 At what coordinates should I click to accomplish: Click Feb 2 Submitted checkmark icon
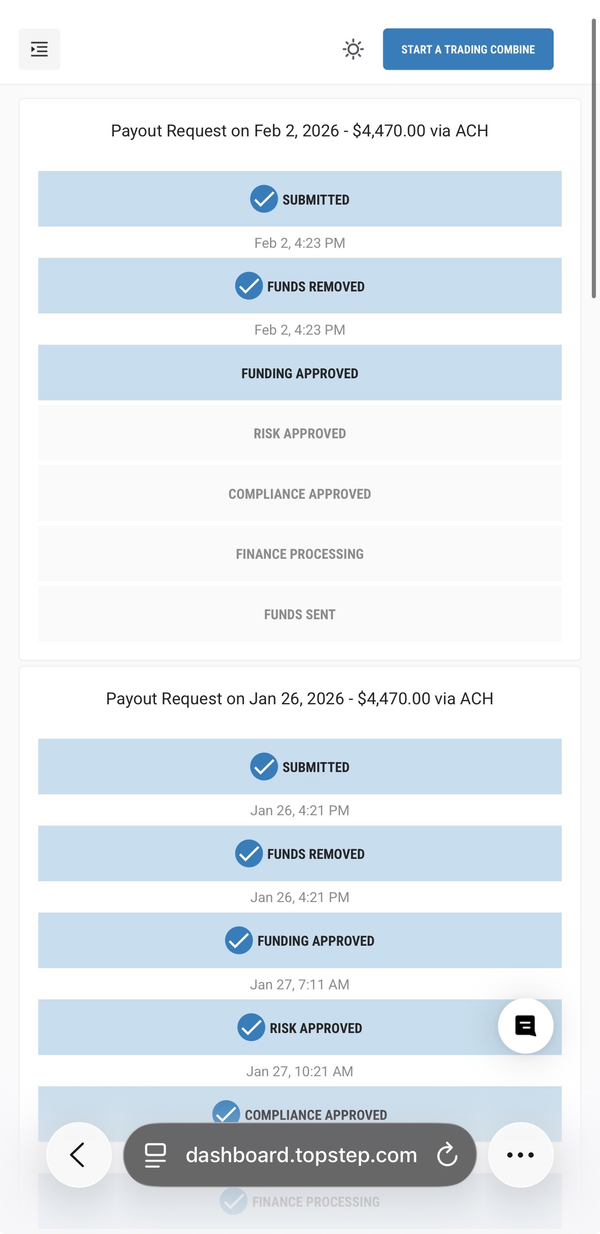pos(264,199)
